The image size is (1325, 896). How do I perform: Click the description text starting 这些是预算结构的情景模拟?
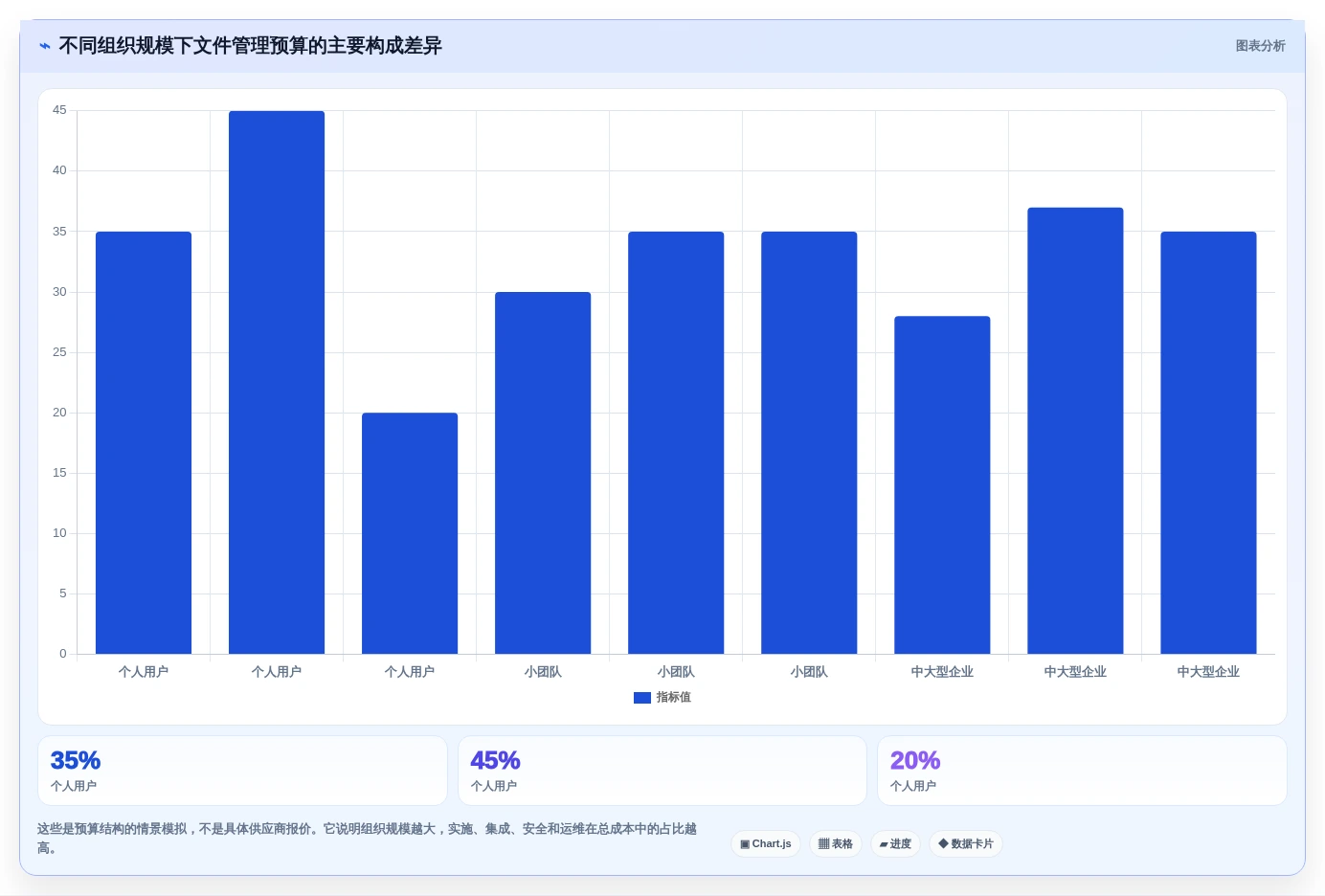pyautogui.click(x=367, y=838)
